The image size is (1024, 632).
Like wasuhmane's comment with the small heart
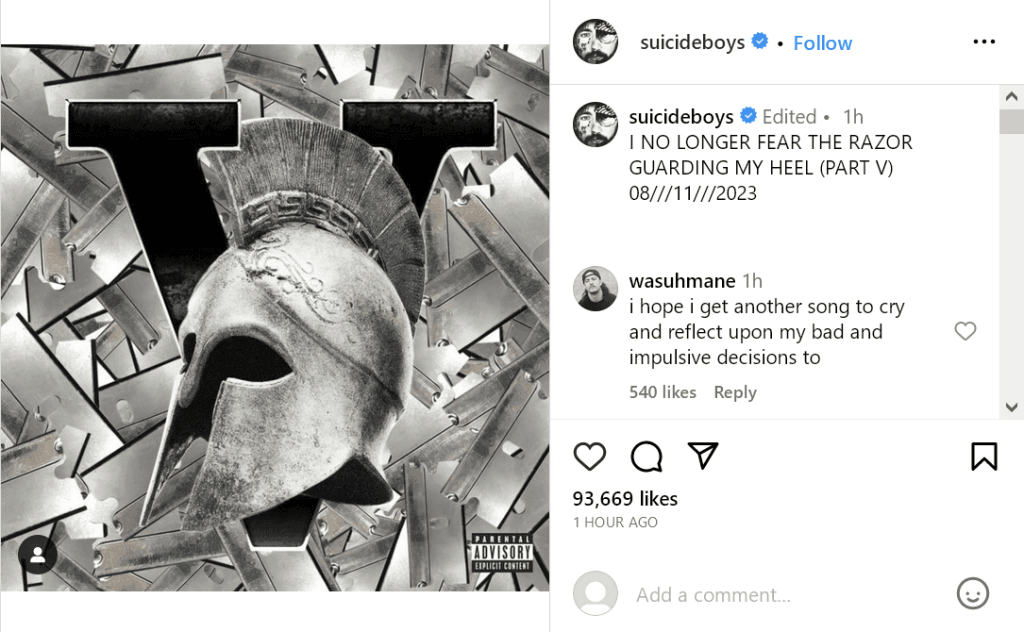tap(965, 331)
